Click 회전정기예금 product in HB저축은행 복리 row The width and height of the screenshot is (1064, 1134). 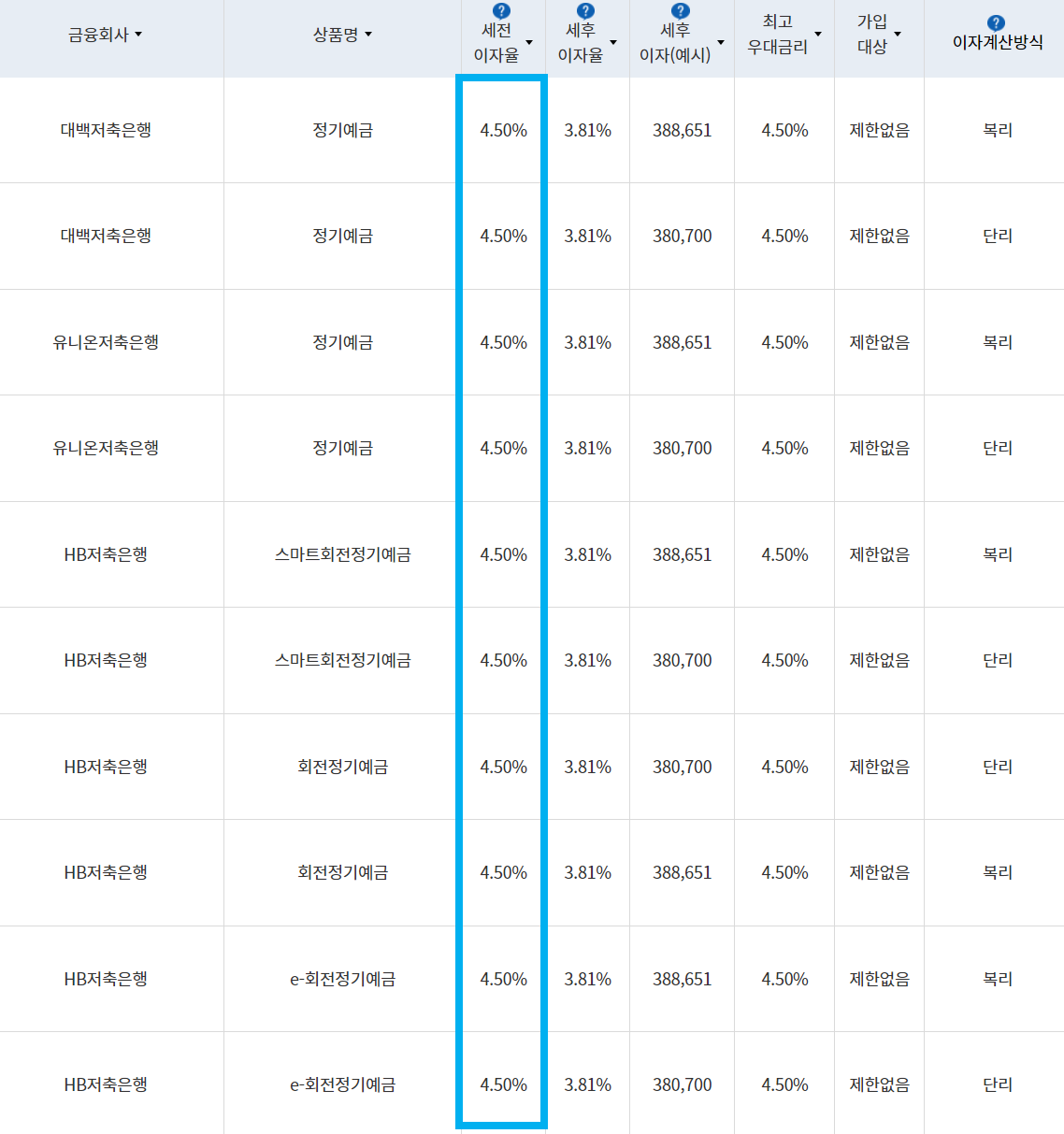coord(343,872)
